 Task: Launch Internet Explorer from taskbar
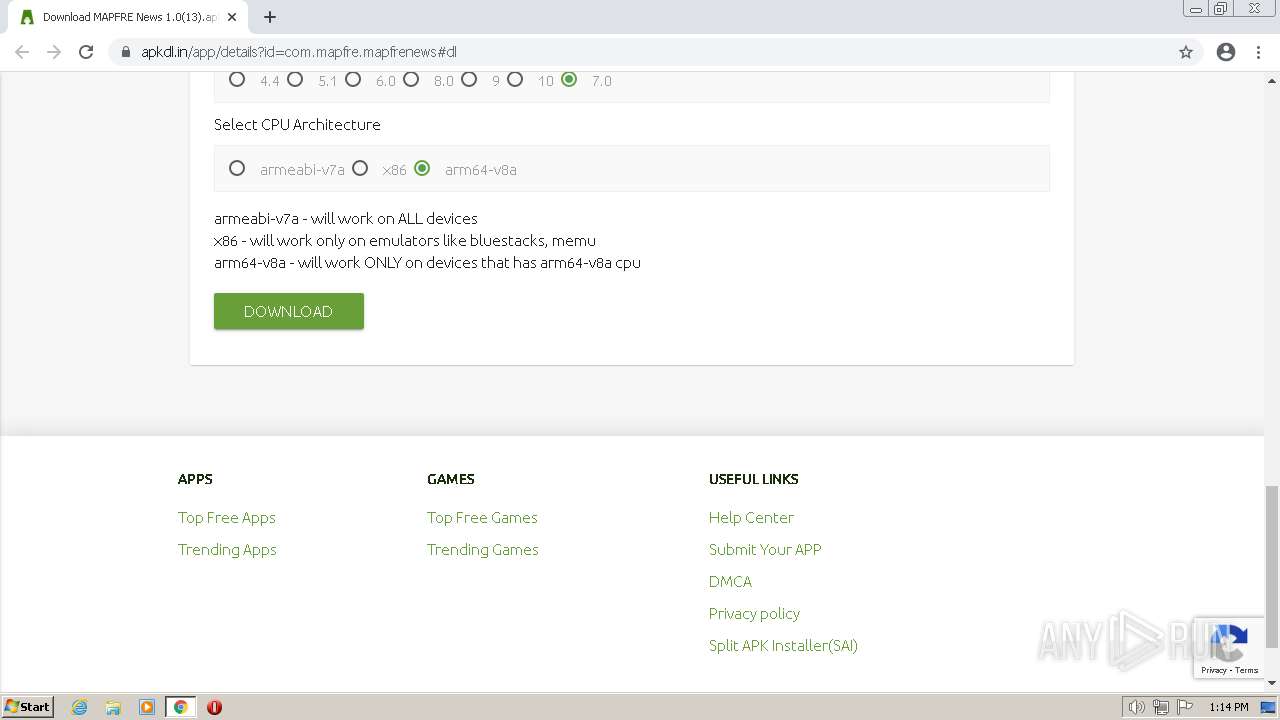79,707
